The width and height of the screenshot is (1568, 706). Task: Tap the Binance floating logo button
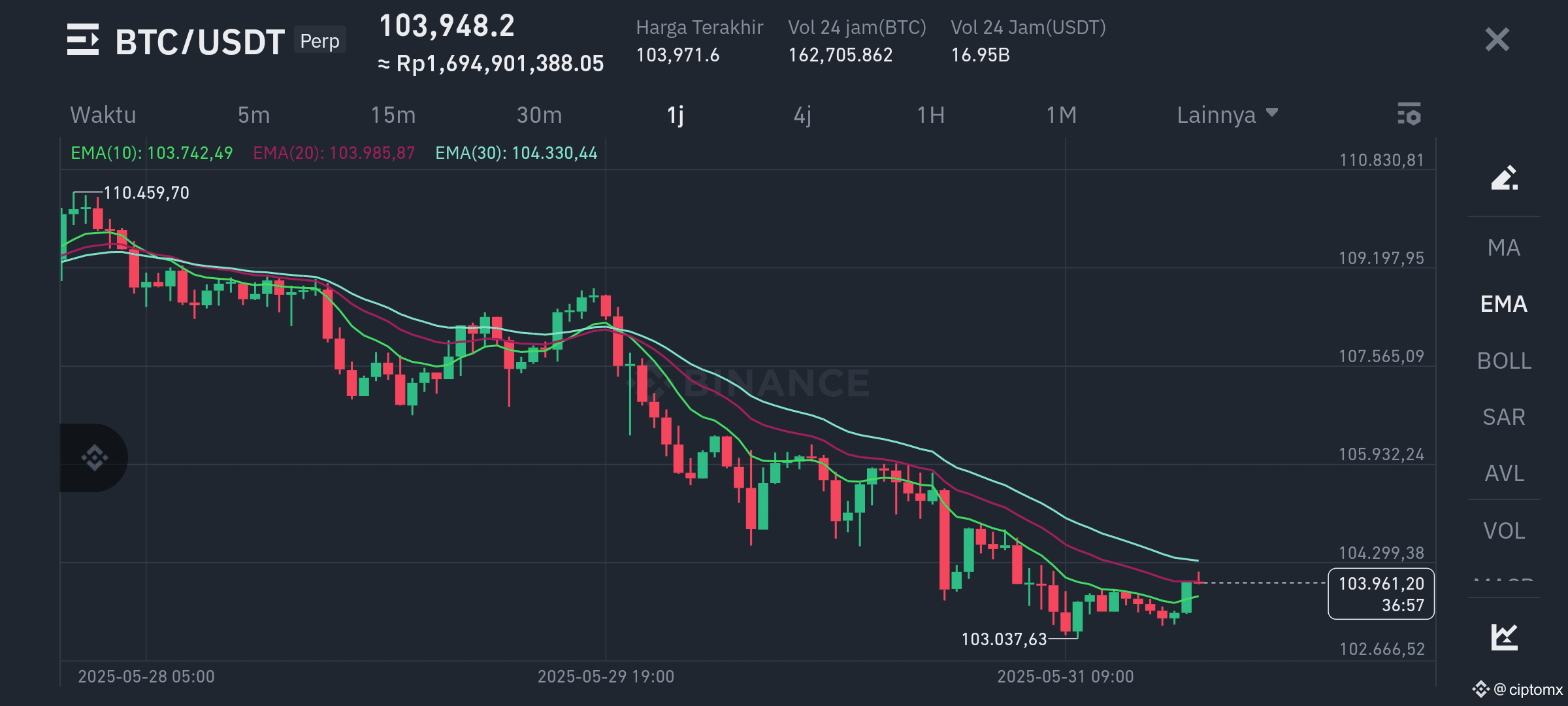[x=94, y=458]
